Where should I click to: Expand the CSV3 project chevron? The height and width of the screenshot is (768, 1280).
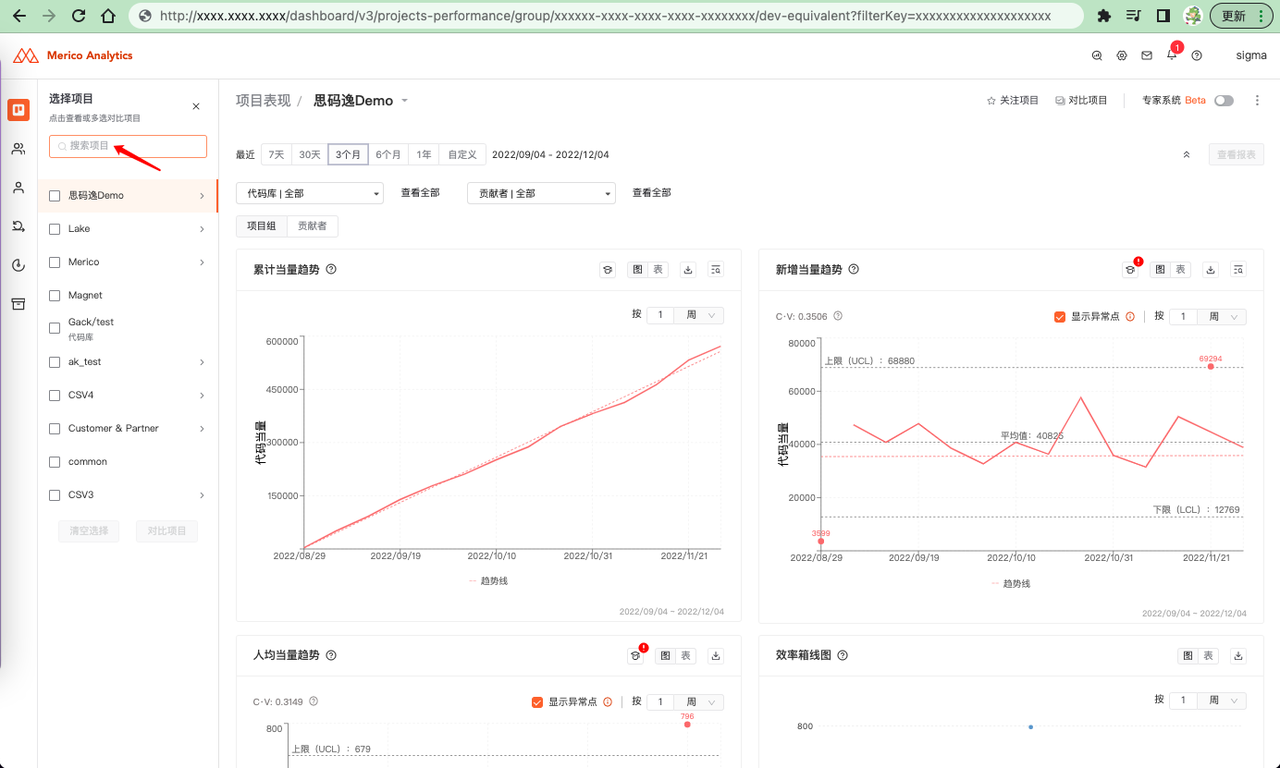(202, 495)
